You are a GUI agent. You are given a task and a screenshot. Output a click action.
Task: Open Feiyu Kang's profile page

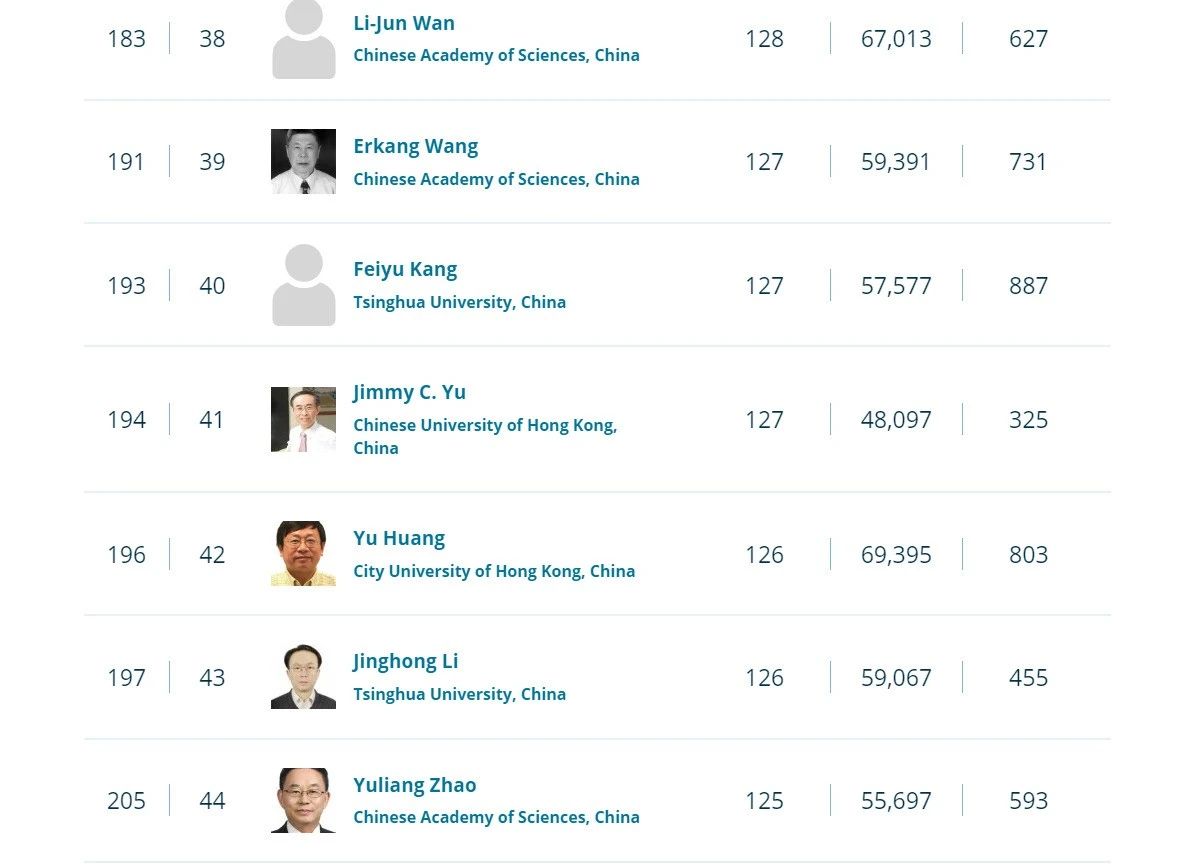[x=405, y=269]
